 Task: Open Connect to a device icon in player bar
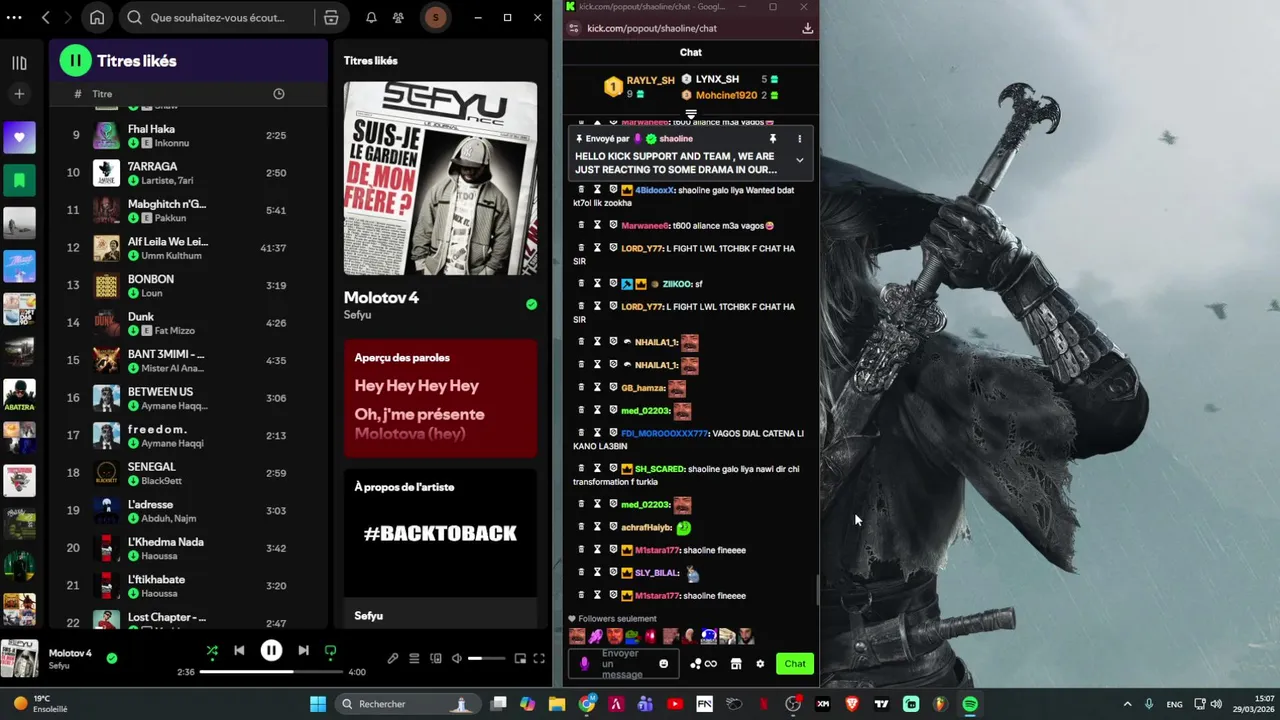pyautogui.click(x=435, y=659)
